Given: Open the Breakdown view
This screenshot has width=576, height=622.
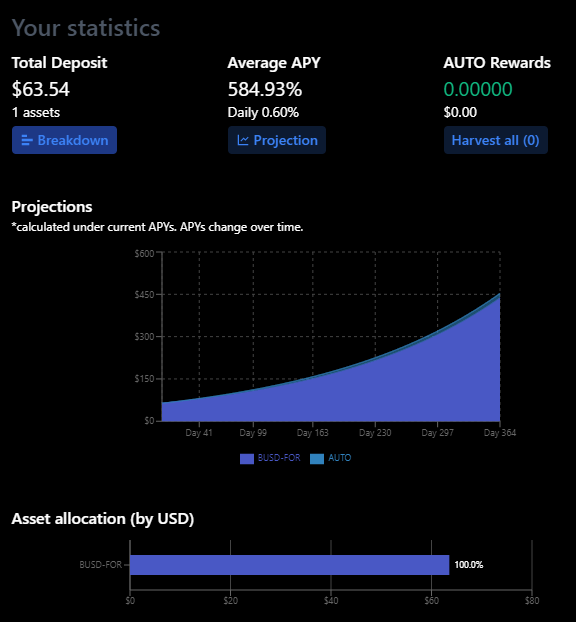Looking at the screenshot, I should click(x=64, y=140).
